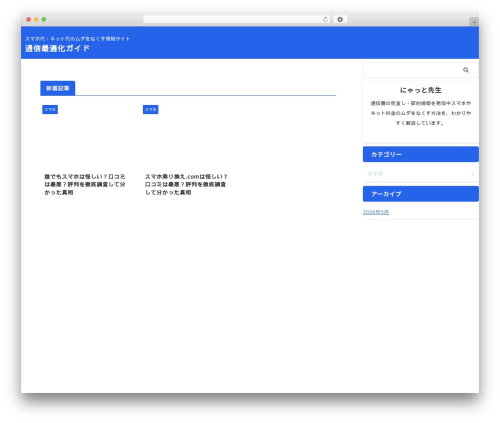This screenshot has width=500, height=423.
Task: Click the round extension icon beside address bar
Action: 340,20
